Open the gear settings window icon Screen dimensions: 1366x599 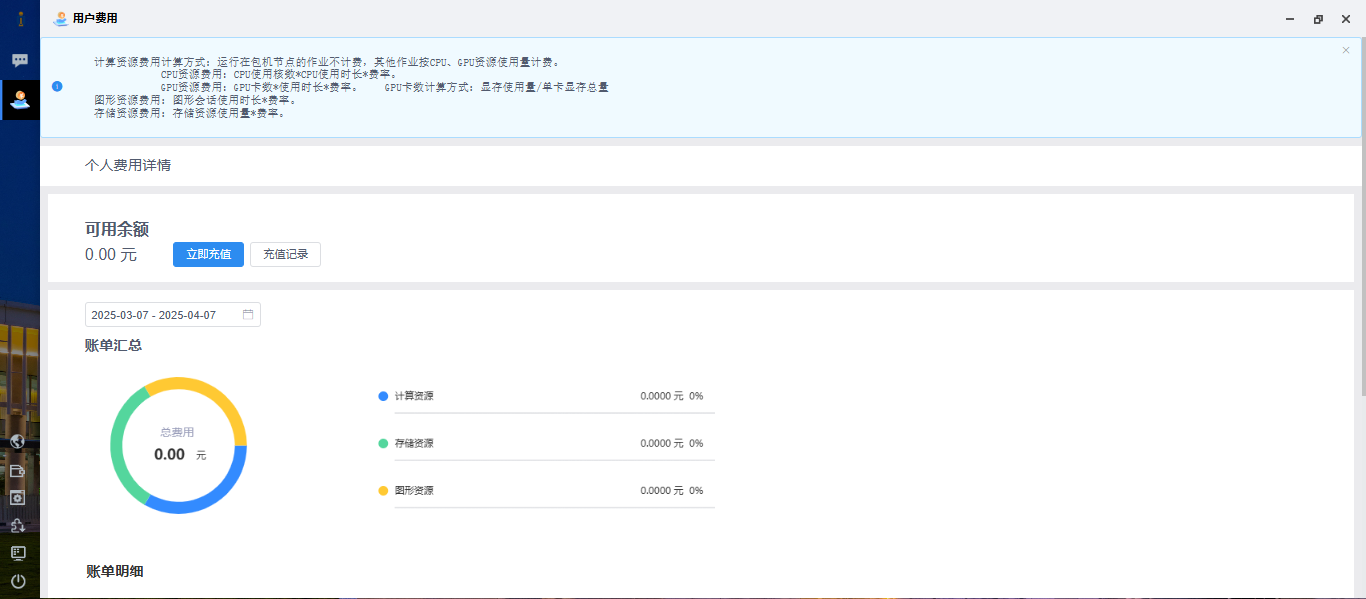point(18,497)
